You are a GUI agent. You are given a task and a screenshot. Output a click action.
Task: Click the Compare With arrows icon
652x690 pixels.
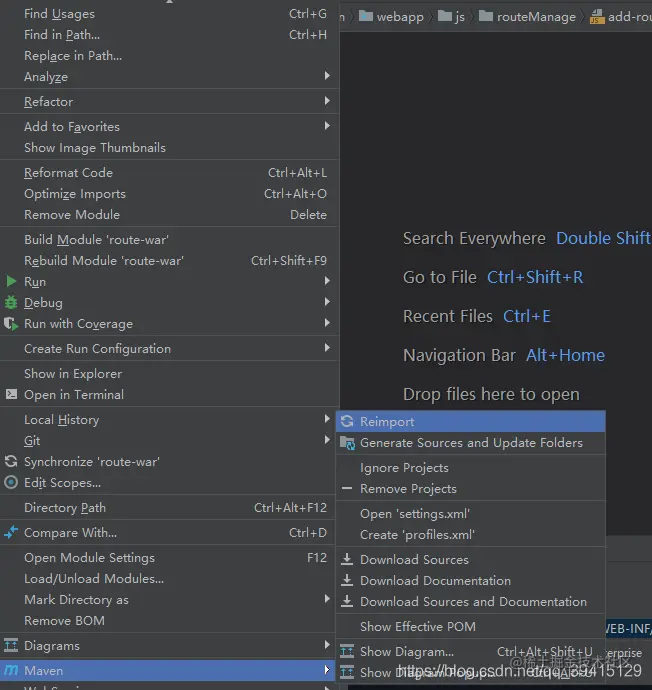11,532
